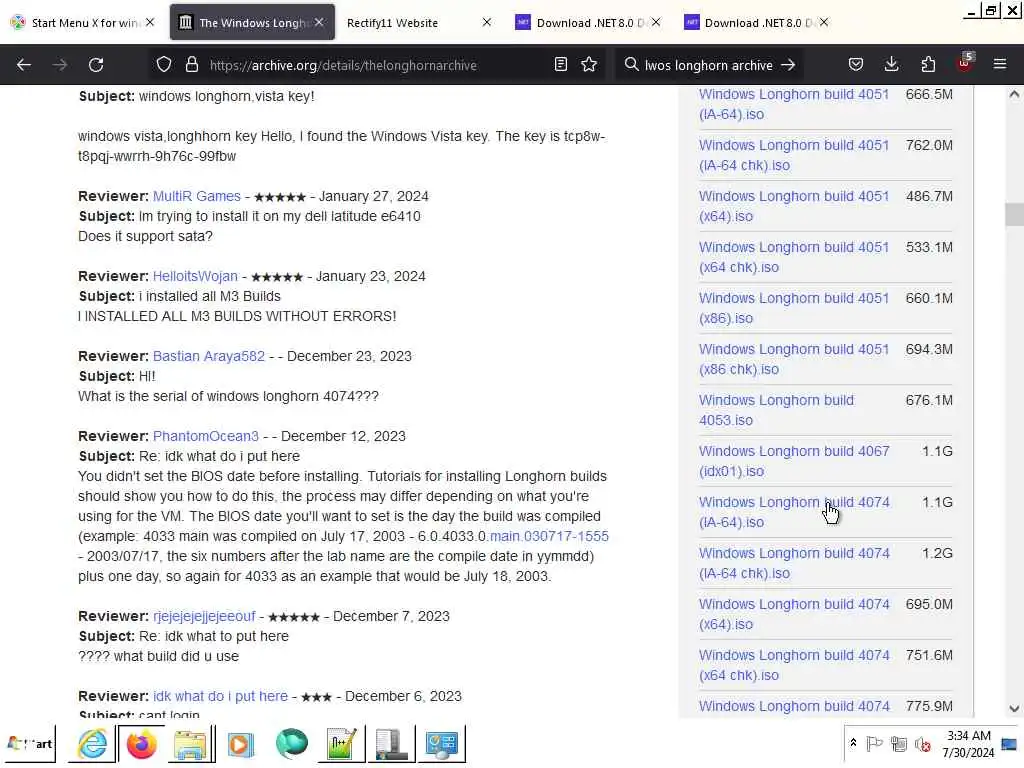Open uBlock extension icon with badge
1024x768 pixels.
coord(965,63)
